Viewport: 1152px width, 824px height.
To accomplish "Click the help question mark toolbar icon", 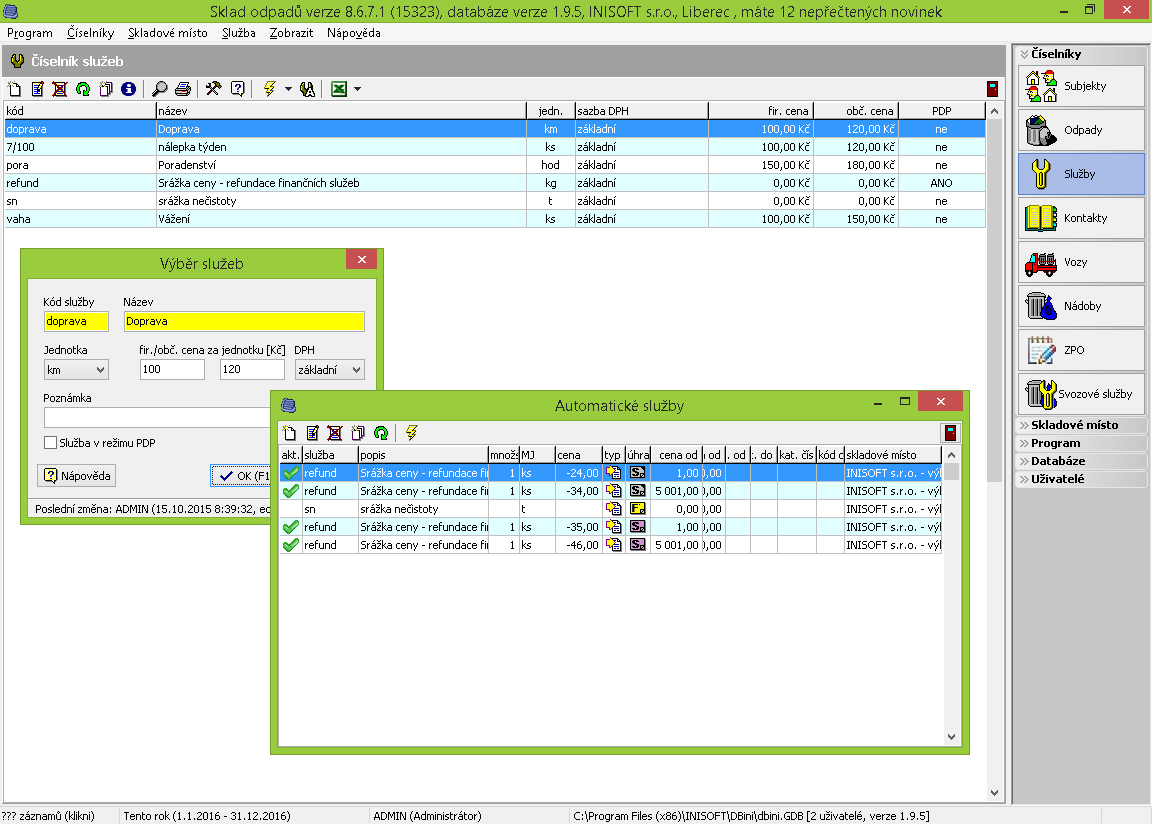I will coord(237,89).
